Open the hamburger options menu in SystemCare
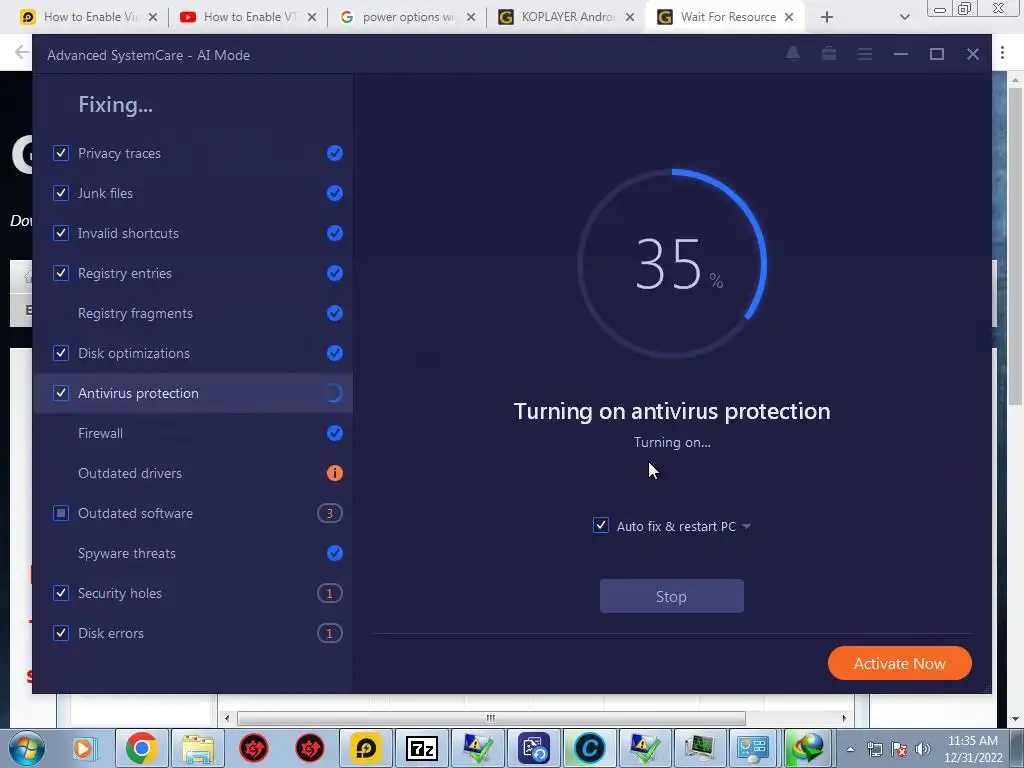 [865, 54]
